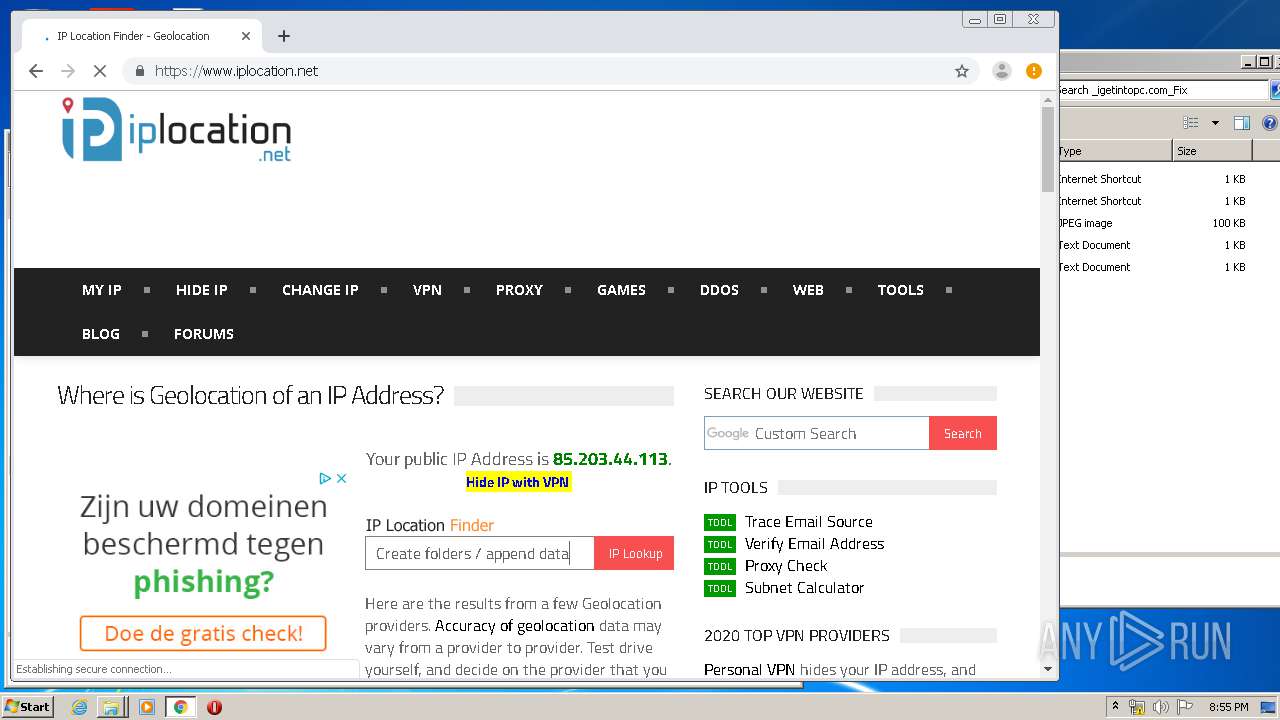Click the Hide IP with VPN link
The image size is (1280, 720).
pyautogui.click(x=518, y=482)
